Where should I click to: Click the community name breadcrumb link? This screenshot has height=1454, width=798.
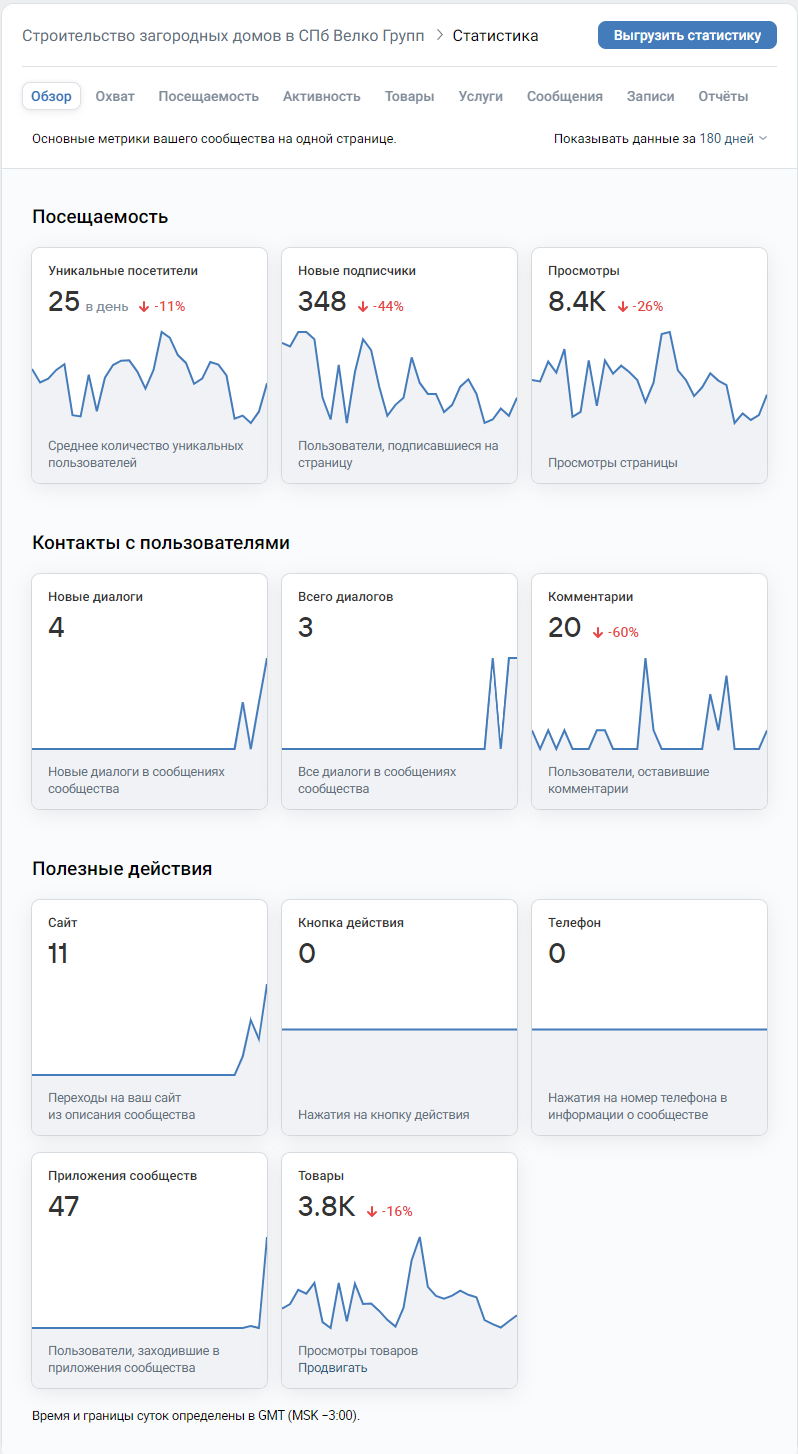(x=223, y=36)
